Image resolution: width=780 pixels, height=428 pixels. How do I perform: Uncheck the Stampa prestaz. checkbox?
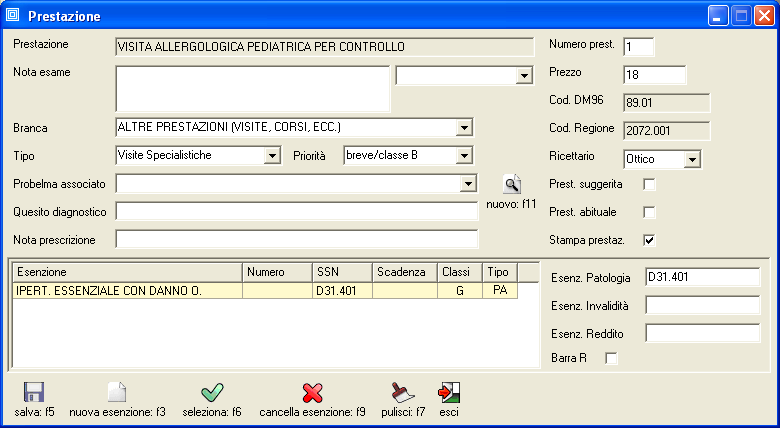click(x=649, y=240)
